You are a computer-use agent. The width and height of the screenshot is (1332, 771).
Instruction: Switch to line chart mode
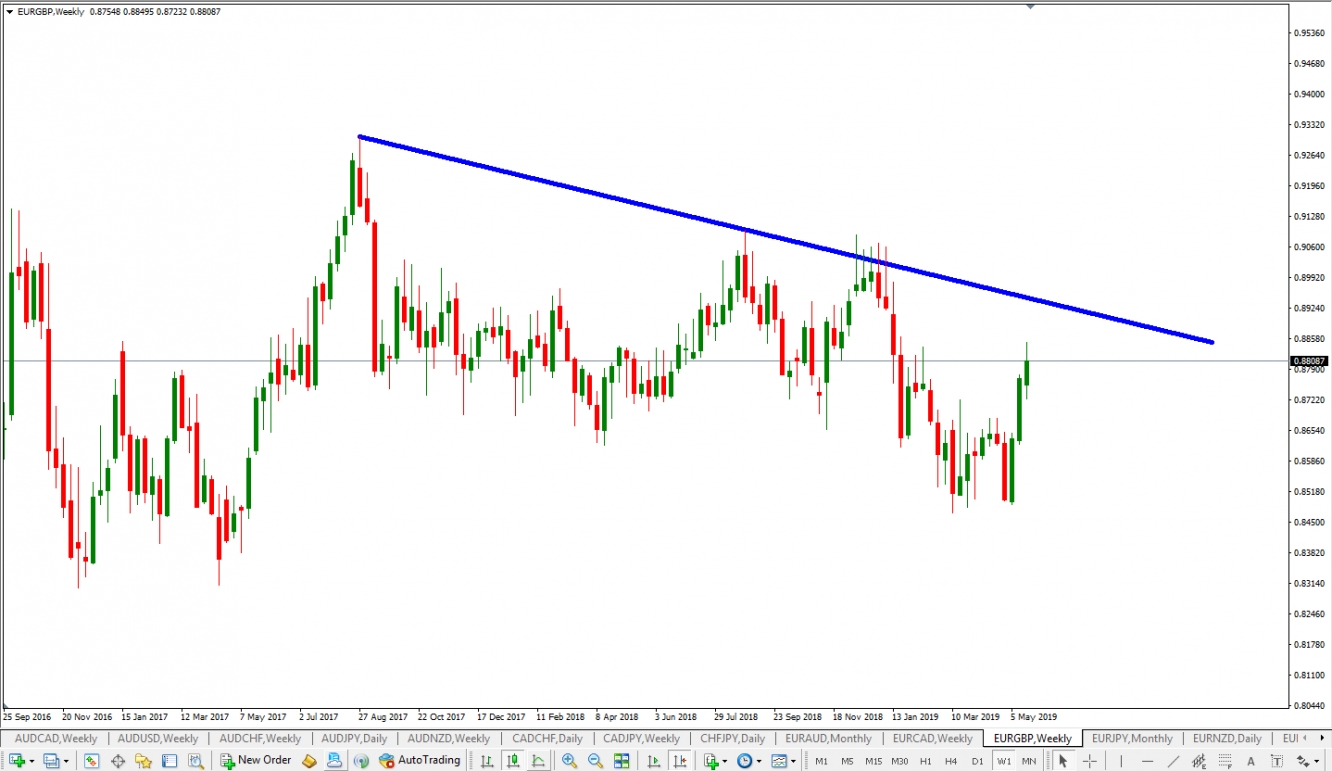click(538, 761)
